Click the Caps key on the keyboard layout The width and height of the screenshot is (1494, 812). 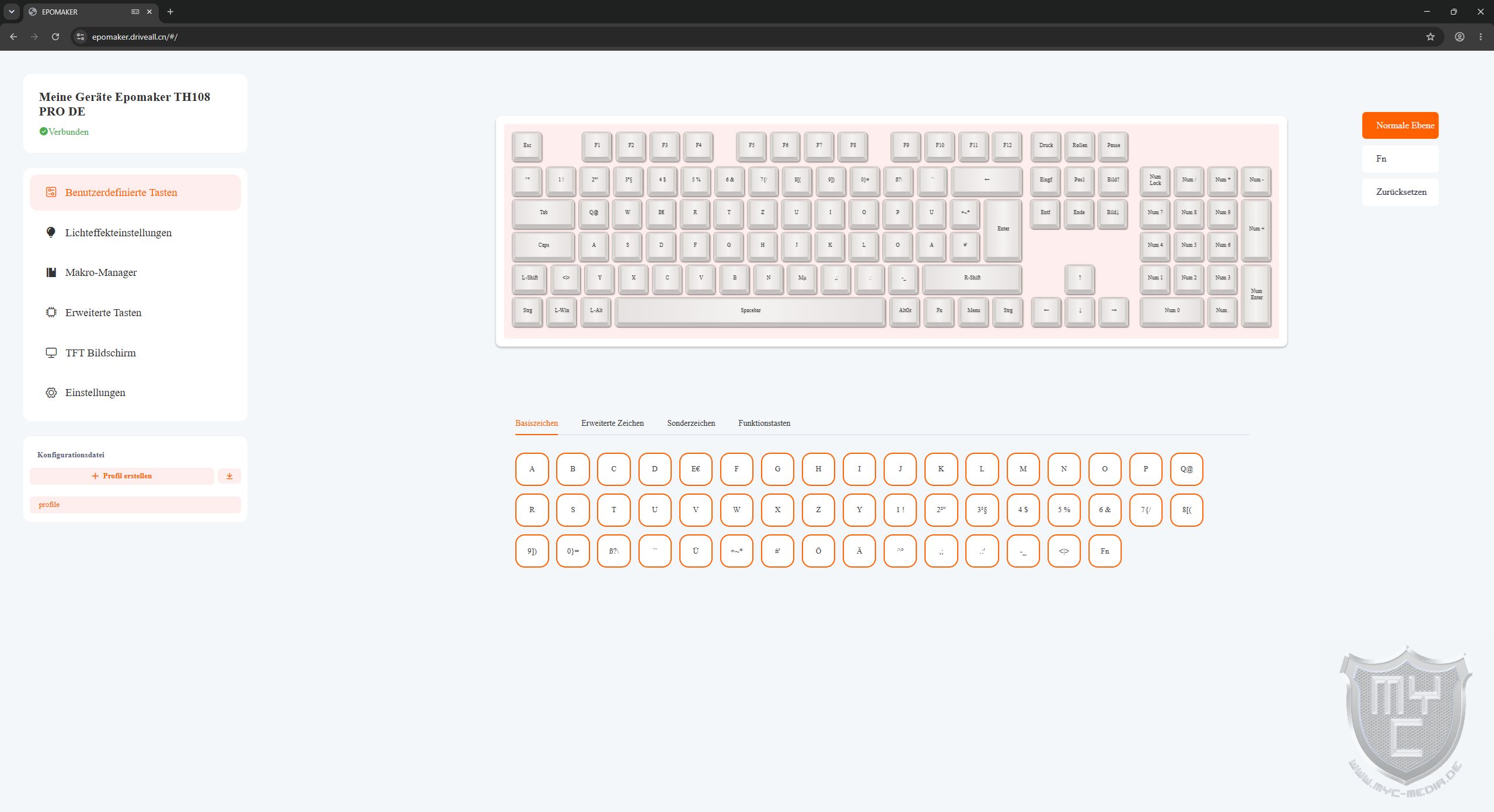coord(543,246)
